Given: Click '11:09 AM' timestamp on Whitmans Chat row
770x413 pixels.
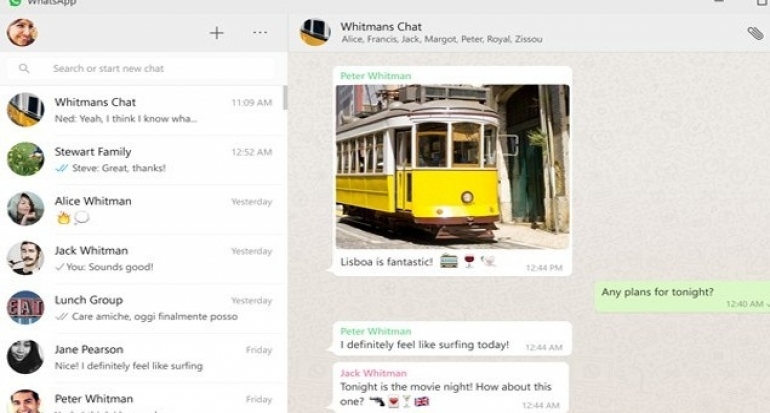Looking at the screenshot, I should point(251,103).
